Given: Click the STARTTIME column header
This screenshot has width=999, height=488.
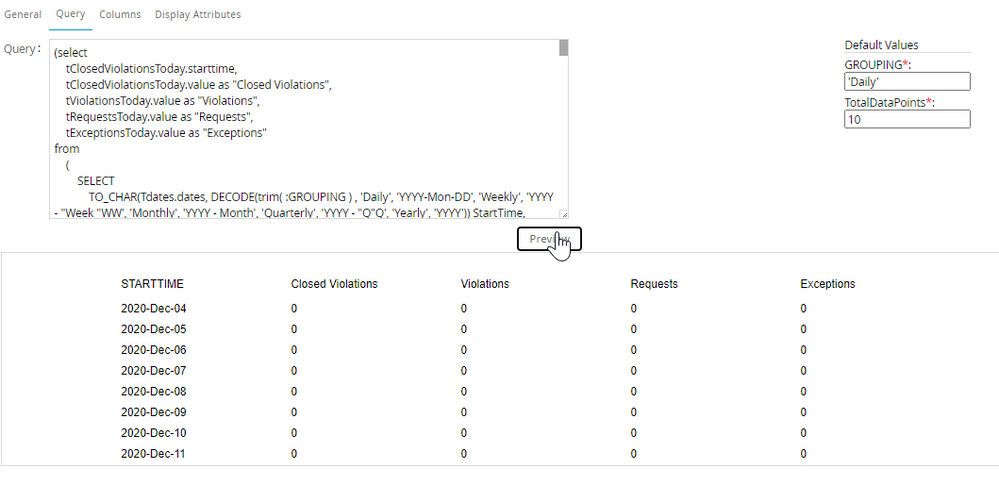Looking at the screenshot, I should pos(152,284).
